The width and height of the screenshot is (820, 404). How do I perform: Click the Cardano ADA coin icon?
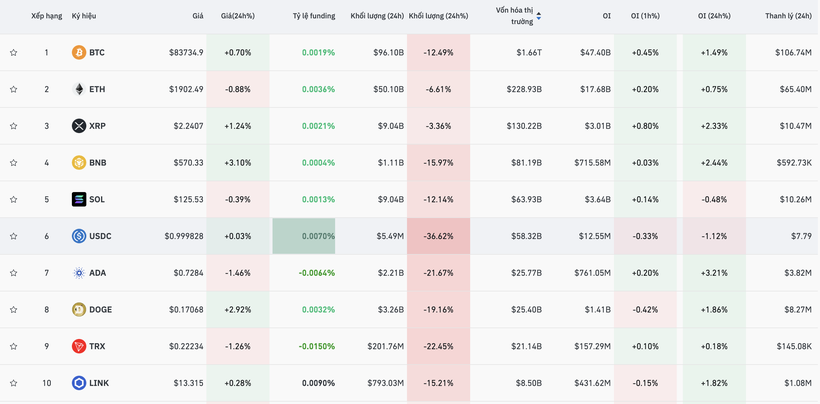tap(79, 273)
